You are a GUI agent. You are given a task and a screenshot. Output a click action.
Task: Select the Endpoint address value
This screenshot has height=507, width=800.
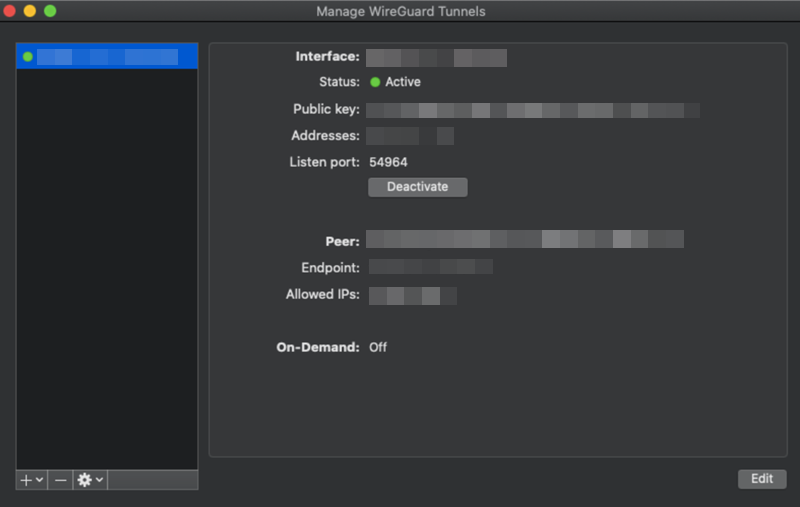(430, 267)
